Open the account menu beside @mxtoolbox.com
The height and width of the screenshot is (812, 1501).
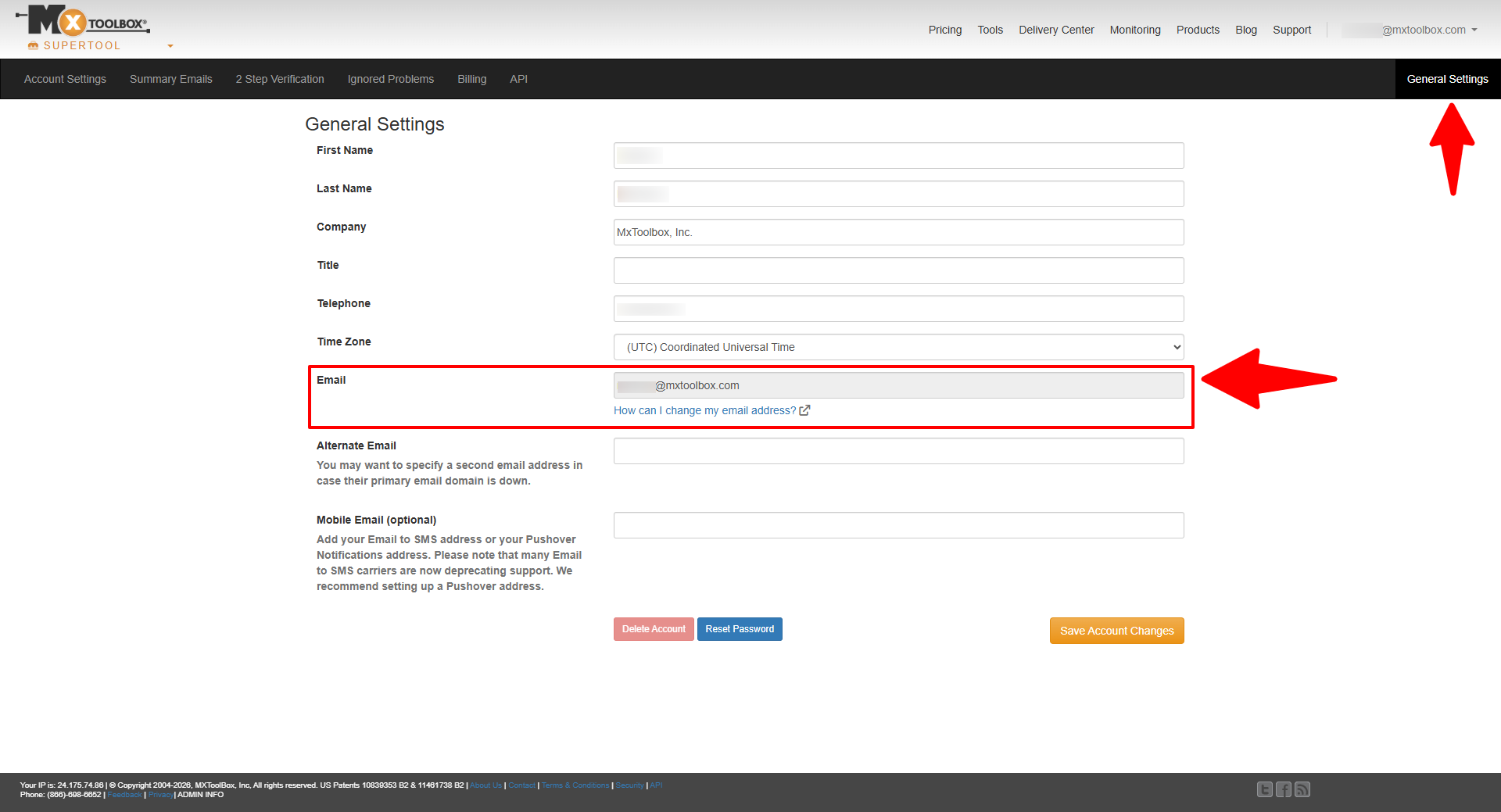1474,30
